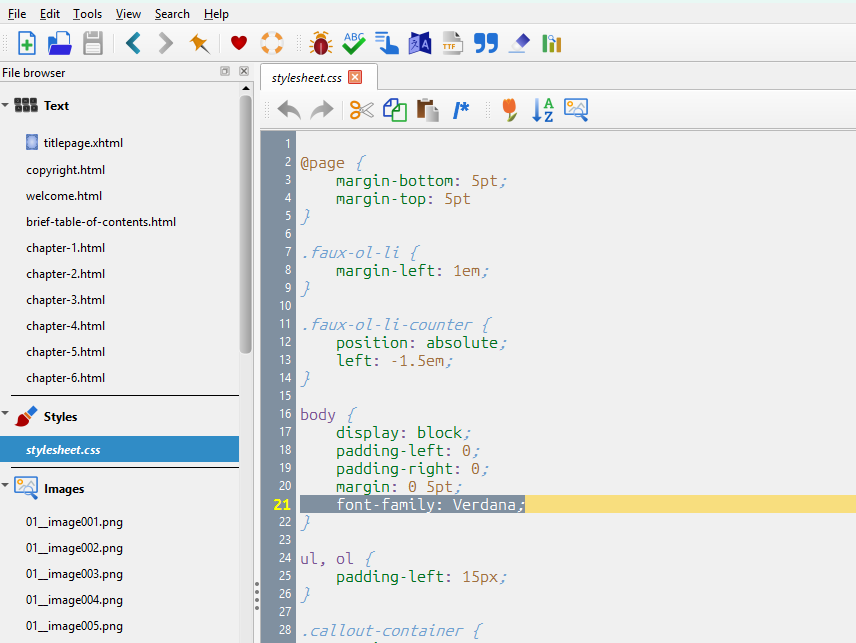Viewport: 856px width, 643px height.
Task: Run the check book bug icon
Action: pos(321,43)
